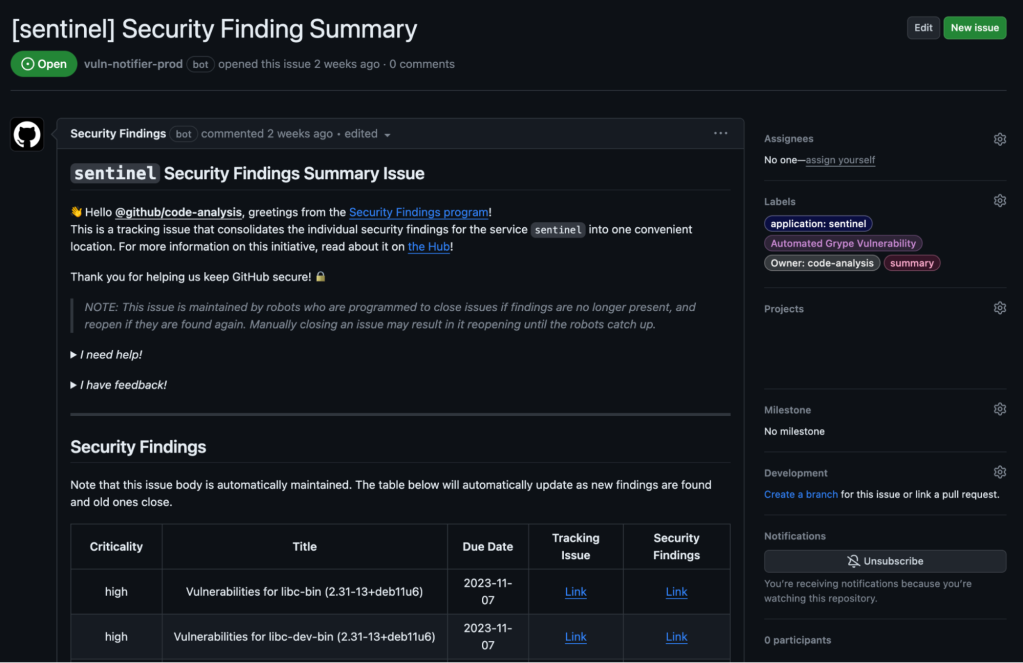
Task: Open the Security Findings program link
Action: 418,211
